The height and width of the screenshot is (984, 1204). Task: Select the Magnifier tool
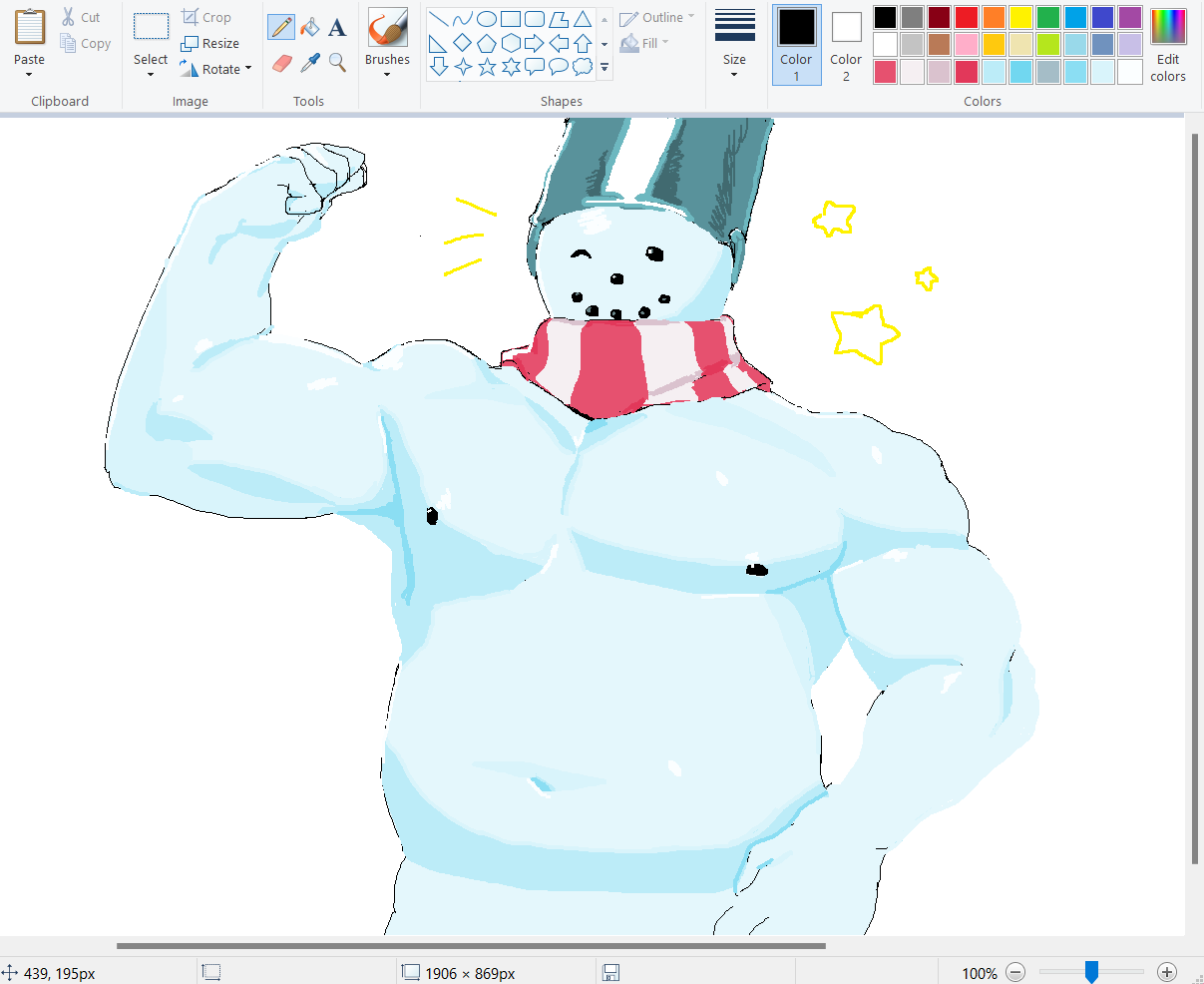coord(337,63)
